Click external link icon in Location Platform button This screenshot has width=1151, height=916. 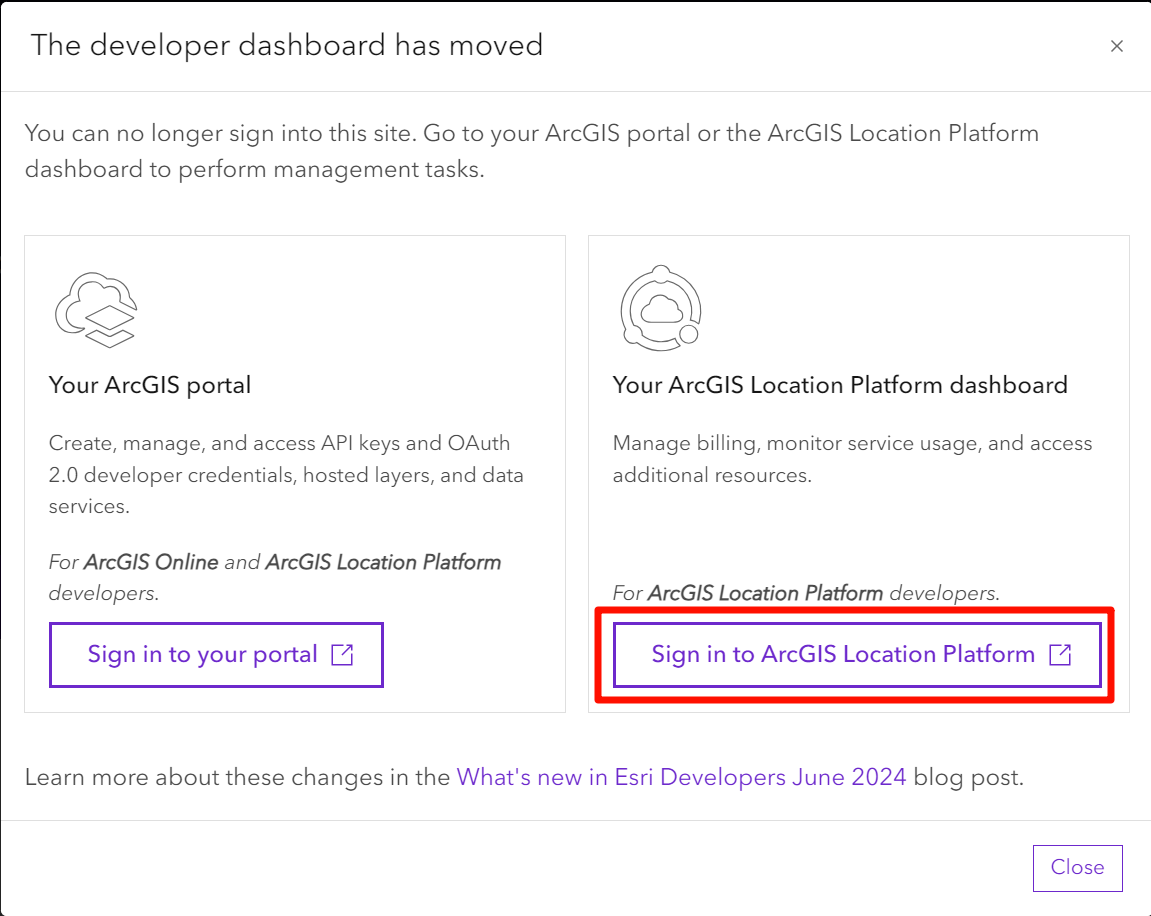[x=1060, y=655]
